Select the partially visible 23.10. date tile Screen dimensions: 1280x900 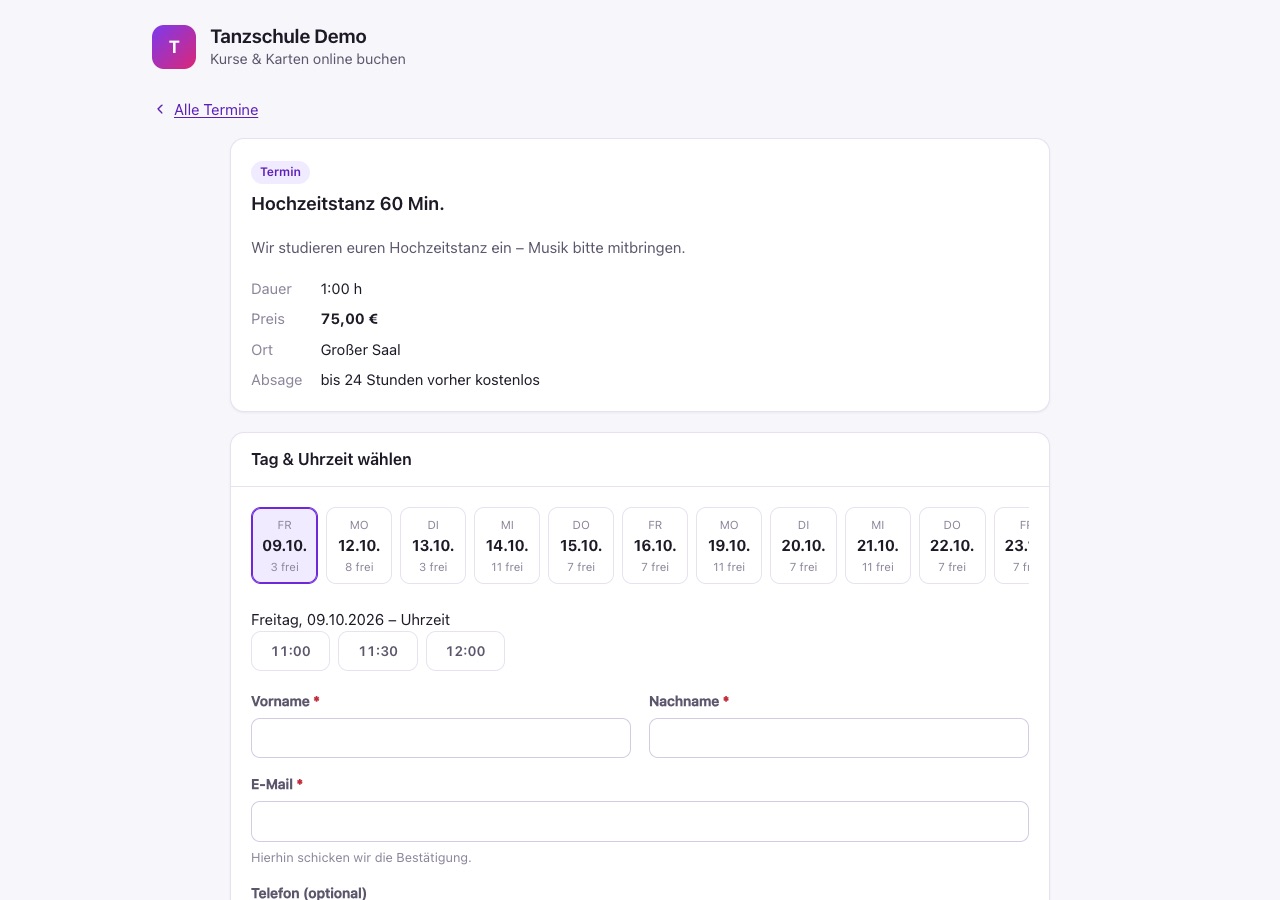[x=1012, y=545]
